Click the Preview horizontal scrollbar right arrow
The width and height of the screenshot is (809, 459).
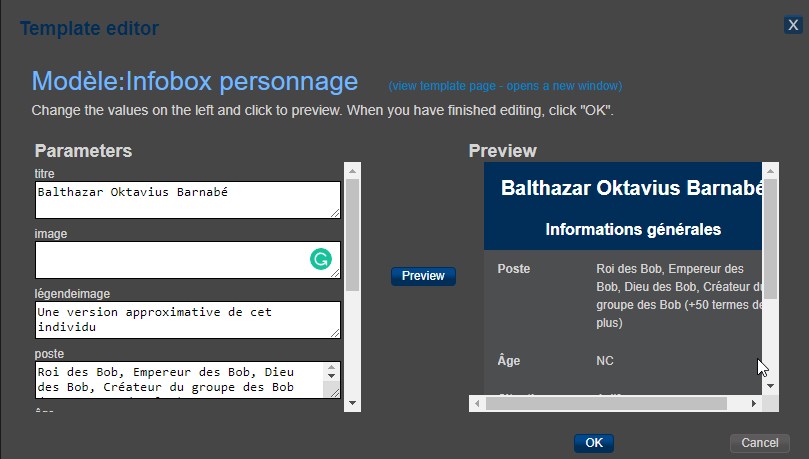click(x=754, y=403)
